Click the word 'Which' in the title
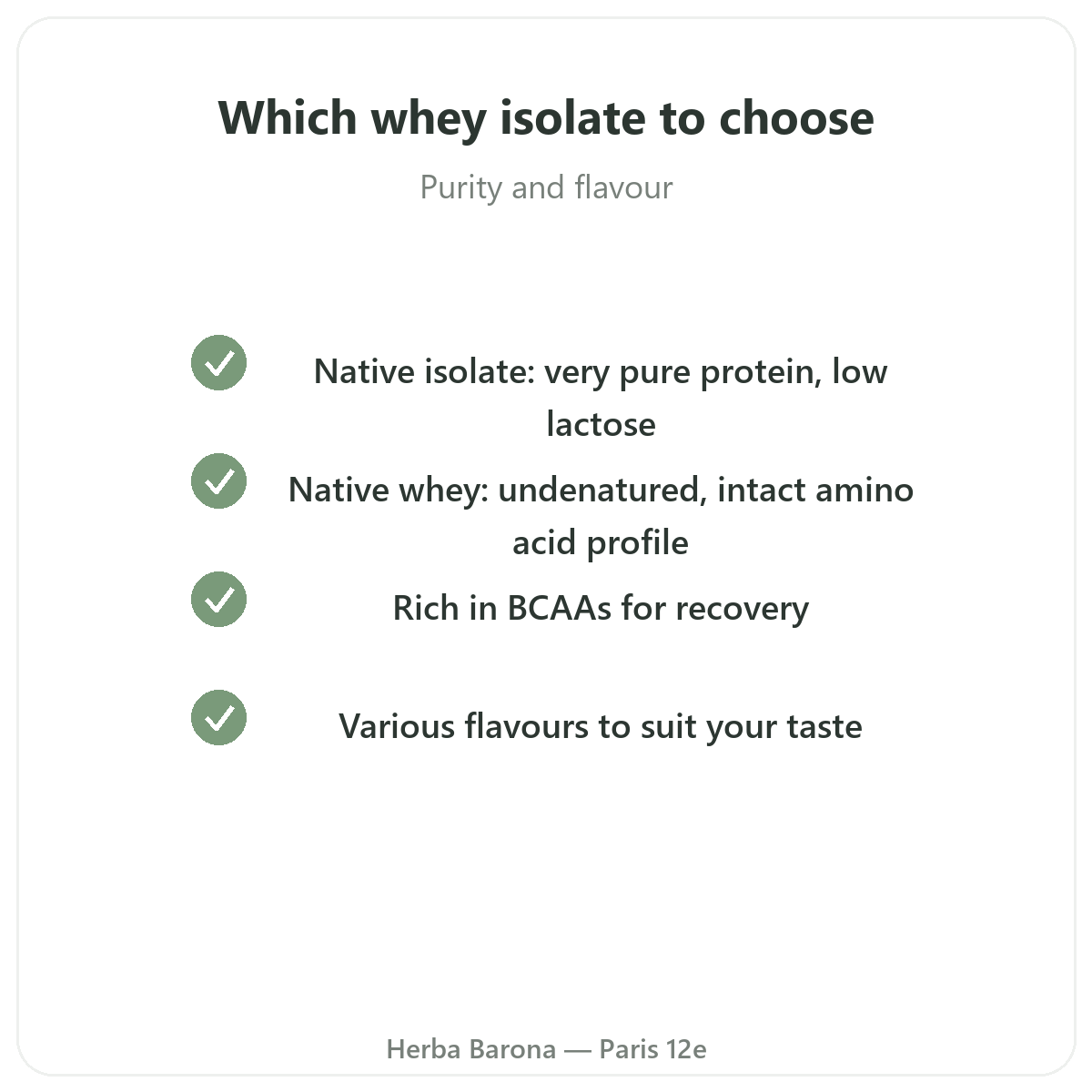 (x=288, y=118)
